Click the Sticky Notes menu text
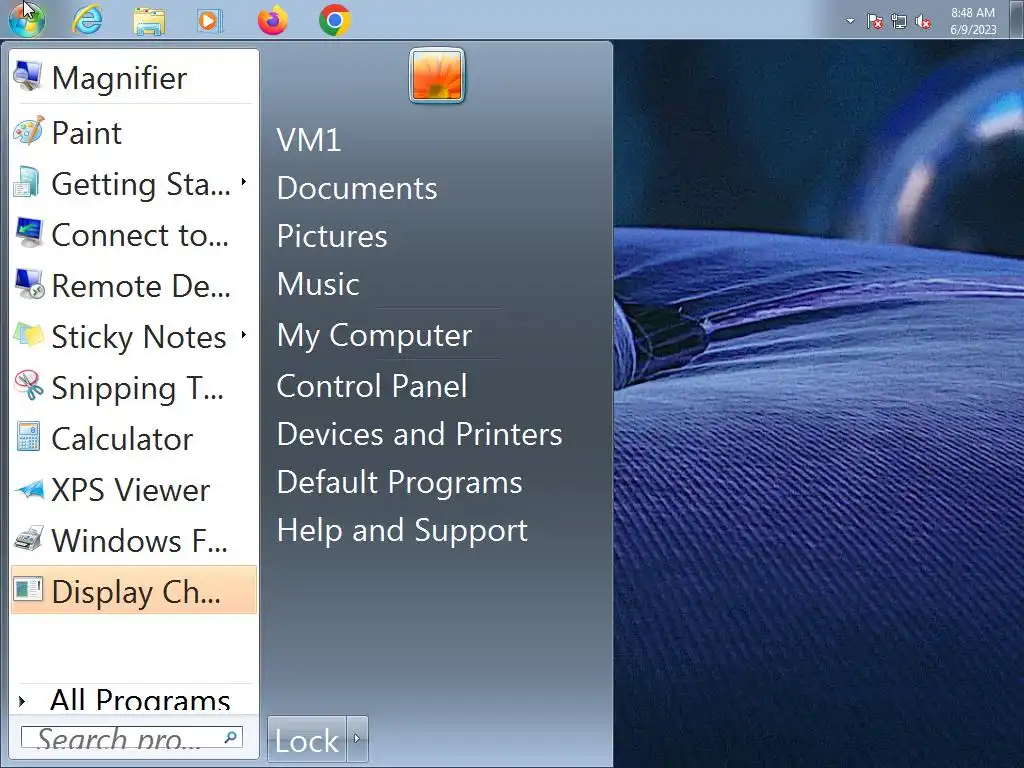 139,337
